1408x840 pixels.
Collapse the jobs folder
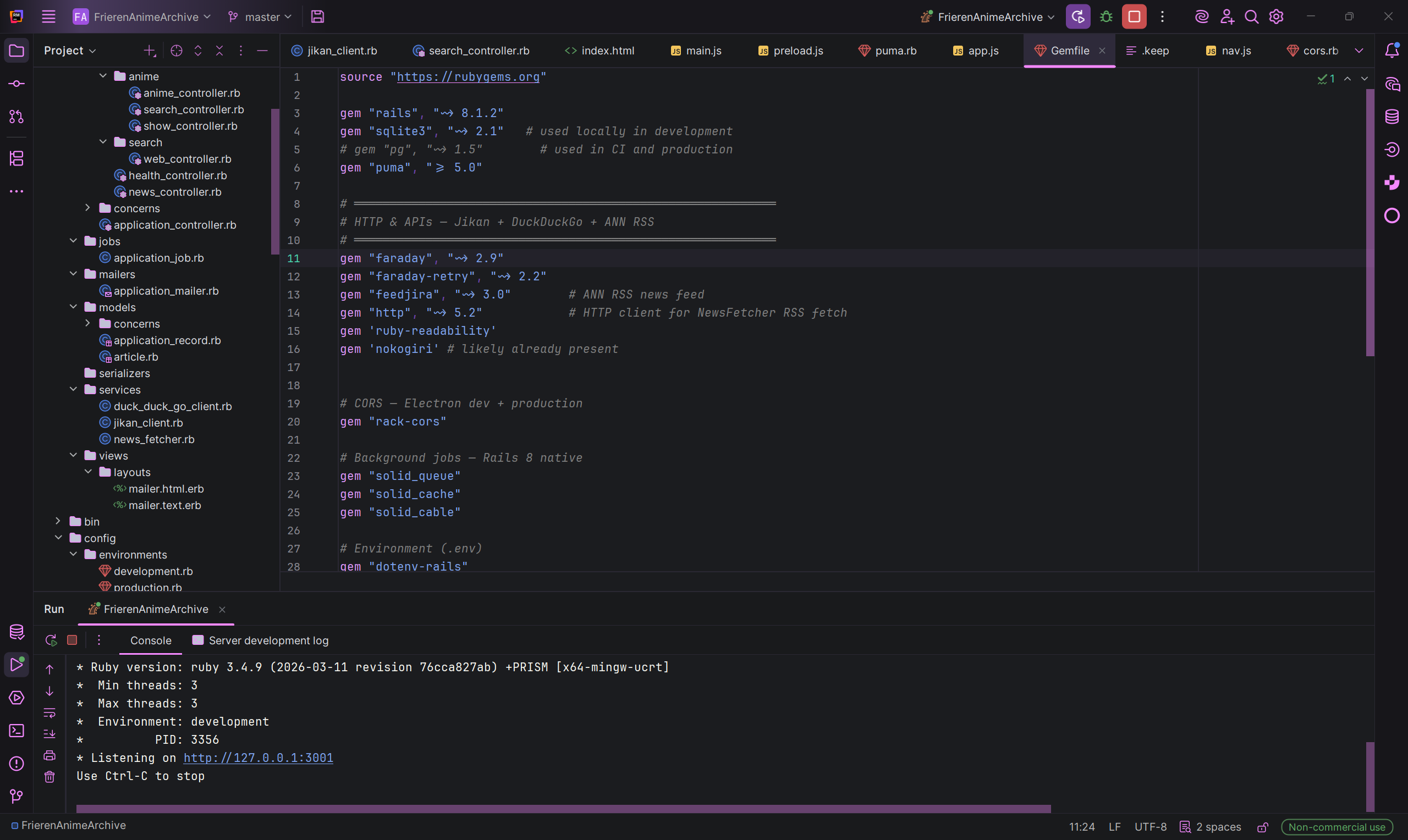(74, 241)
